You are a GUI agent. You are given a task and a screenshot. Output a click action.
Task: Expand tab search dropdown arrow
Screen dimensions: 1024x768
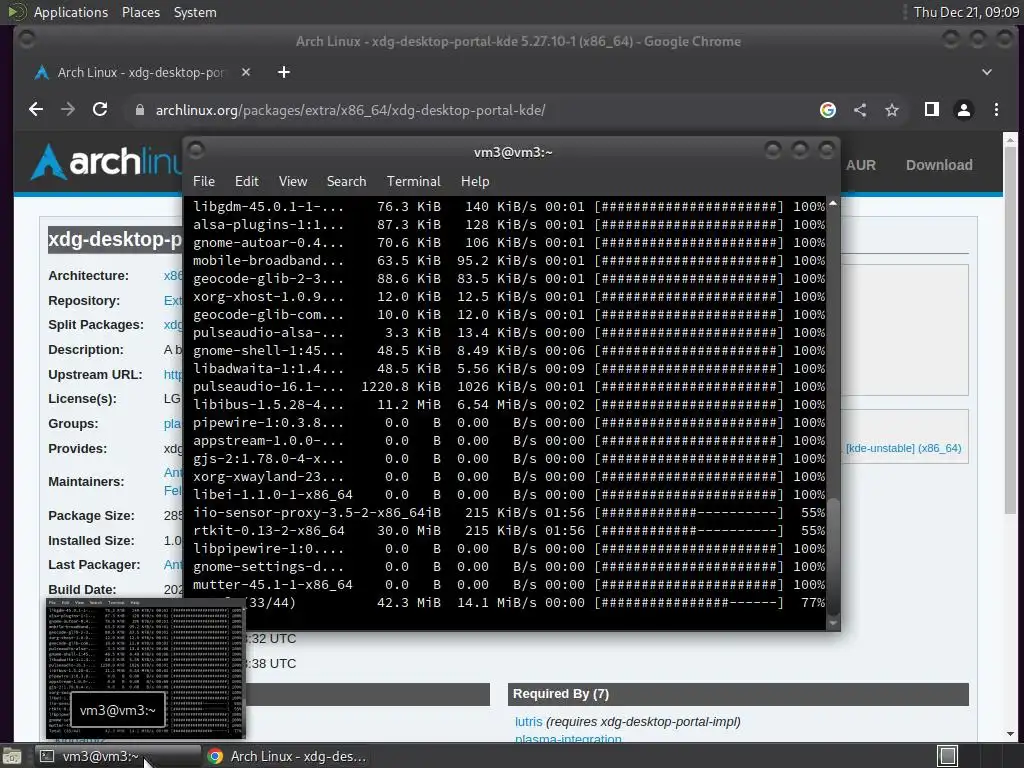[987, 72]
